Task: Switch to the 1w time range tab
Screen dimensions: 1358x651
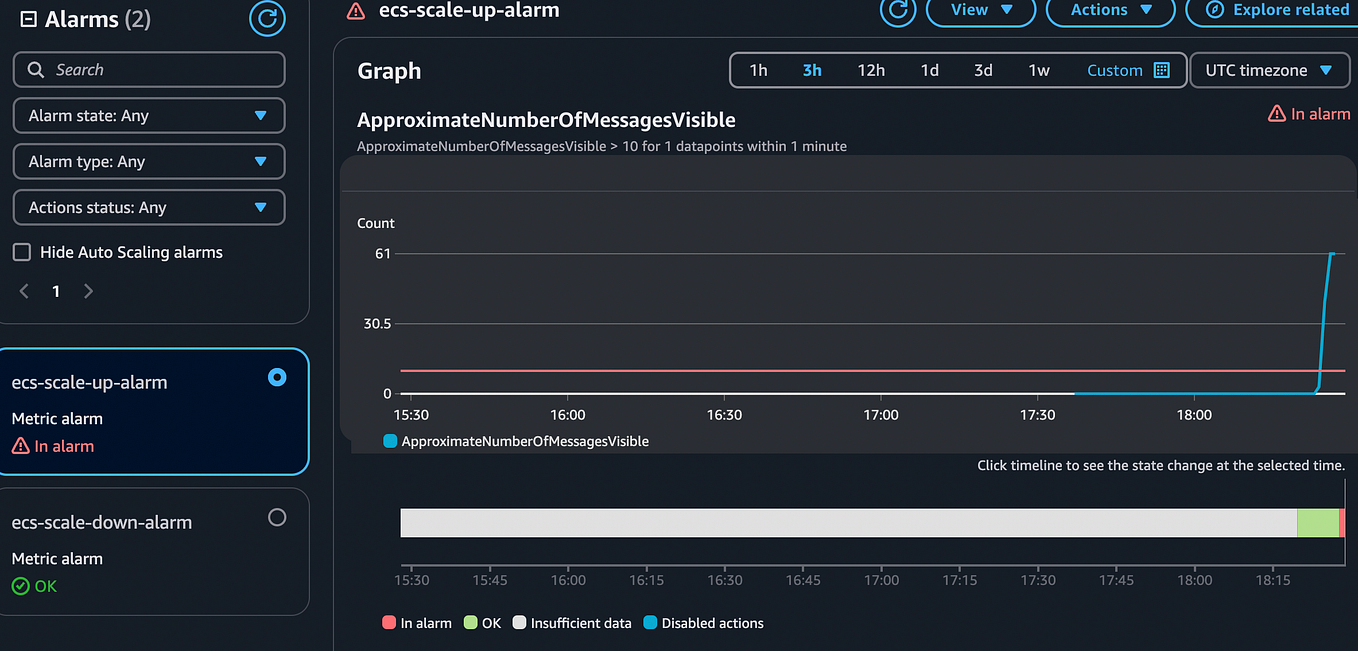Action: (1039, 70)
